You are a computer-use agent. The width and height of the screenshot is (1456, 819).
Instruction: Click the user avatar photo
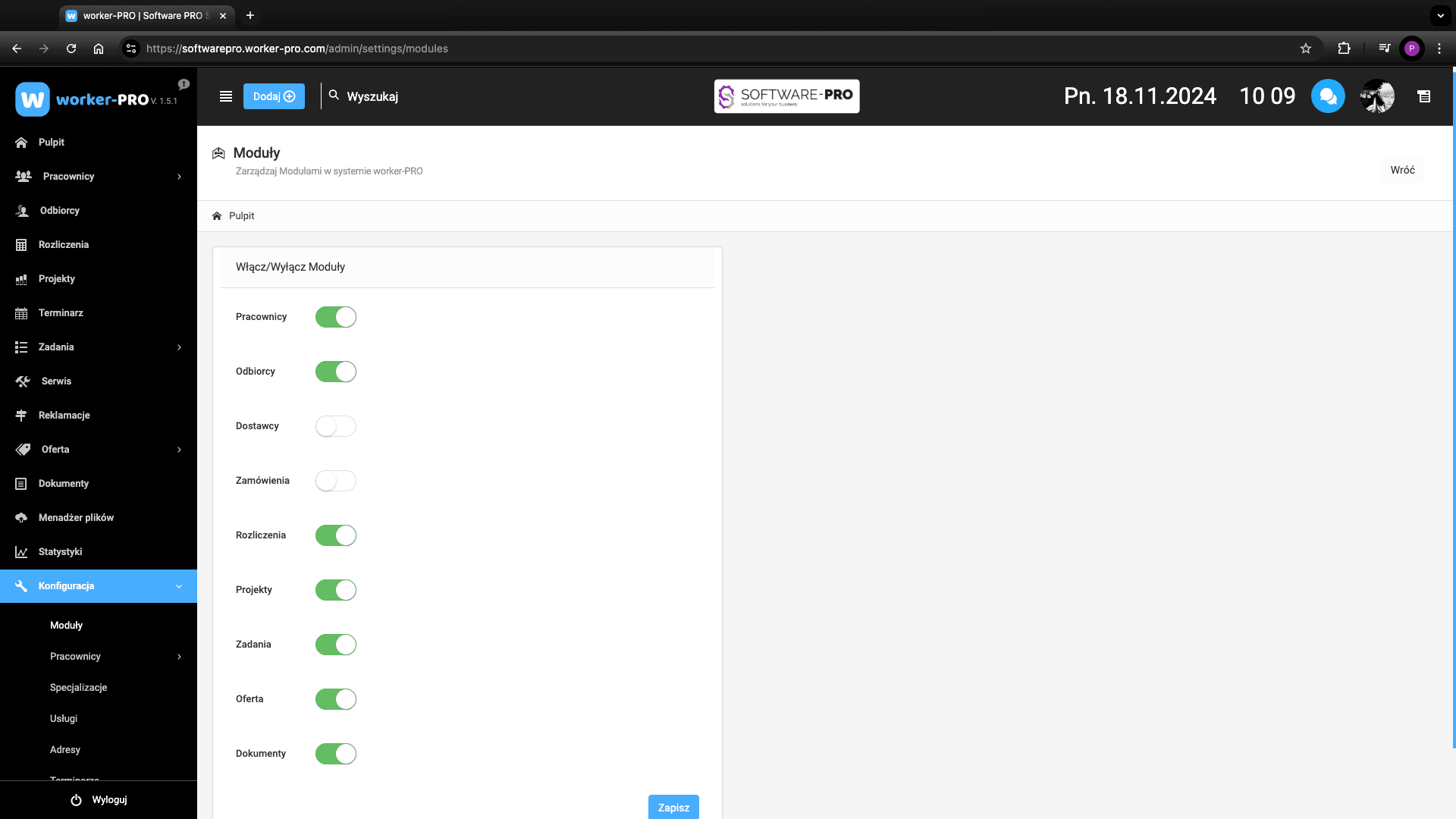(x=1377, y=96)
